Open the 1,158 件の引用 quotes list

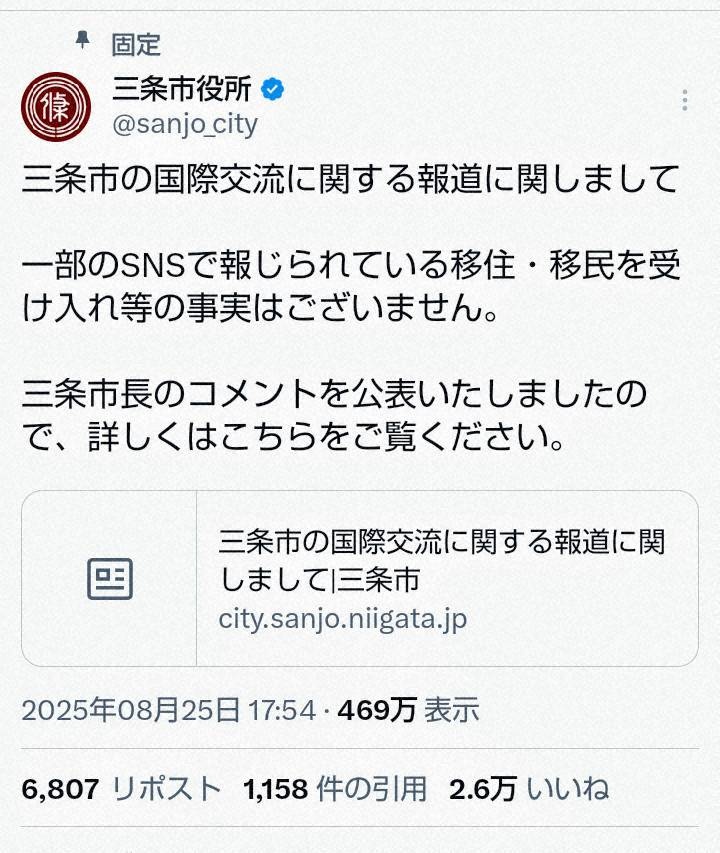point(335,789)
